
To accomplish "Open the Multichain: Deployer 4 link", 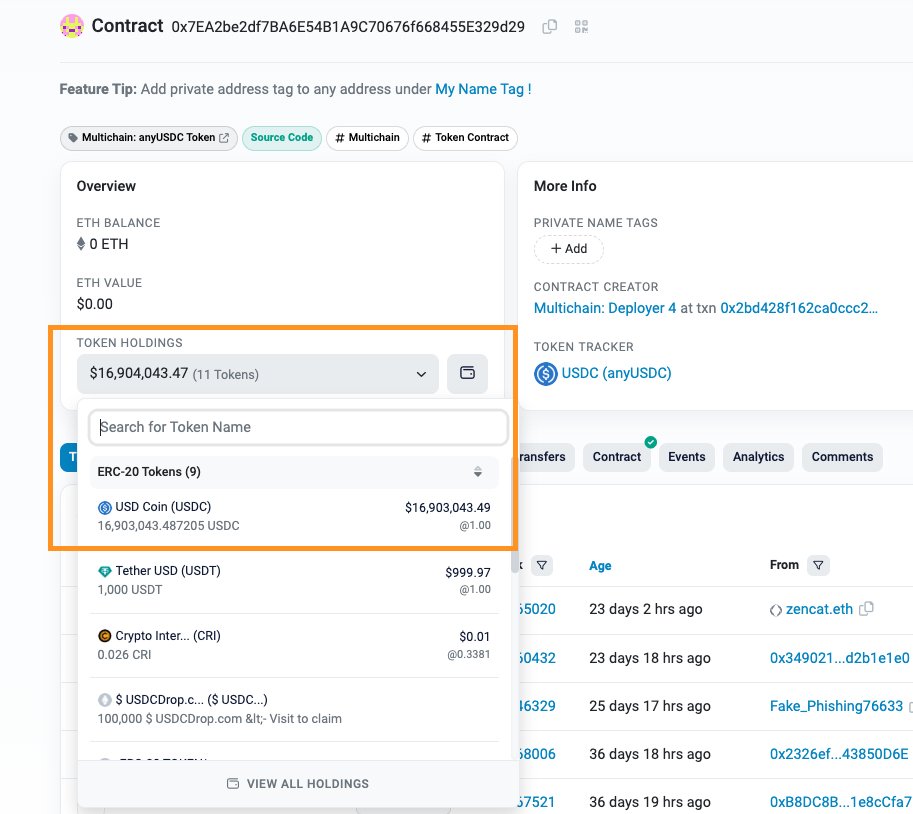I will pyautogui.click(x=605, y=308).
